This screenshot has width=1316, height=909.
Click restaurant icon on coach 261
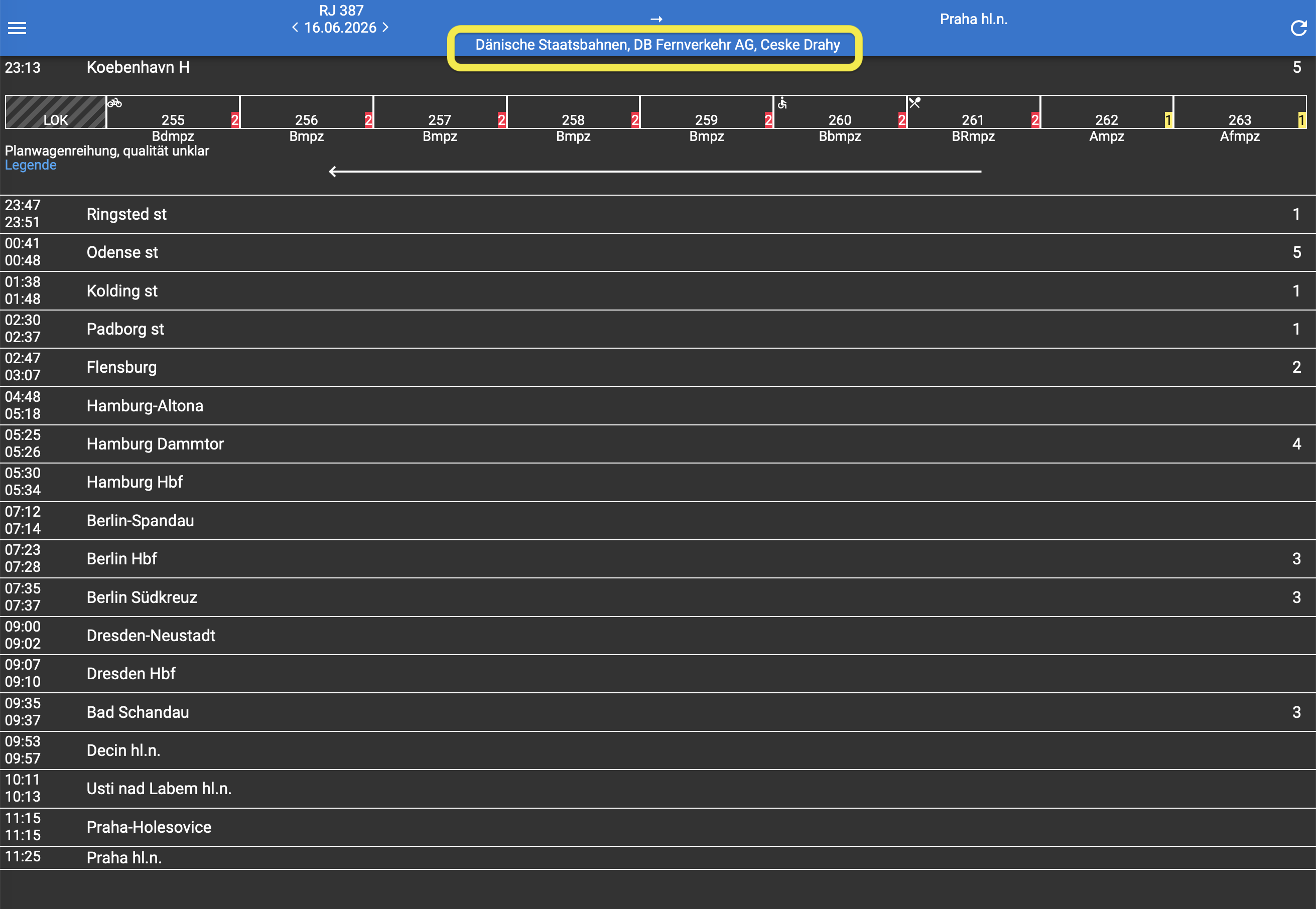915,103
